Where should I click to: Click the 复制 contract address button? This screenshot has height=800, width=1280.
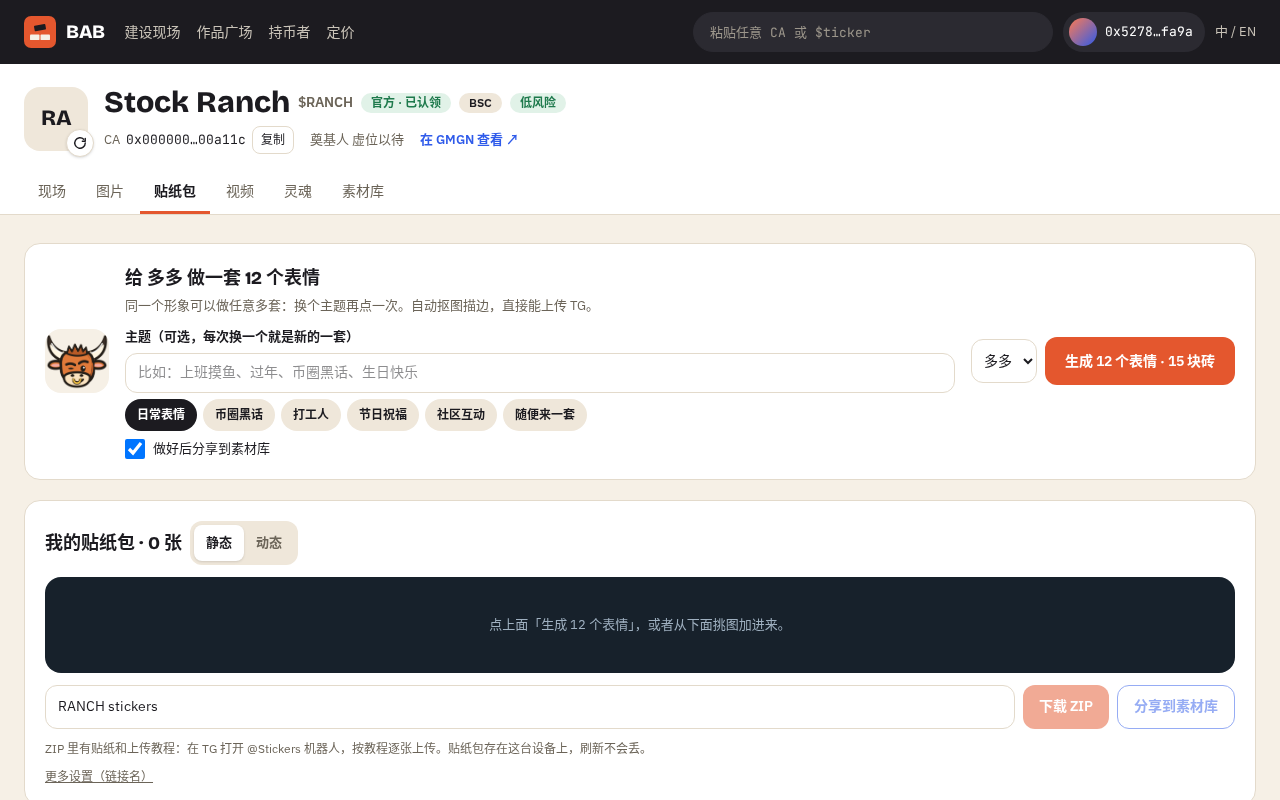coord(273,140)
